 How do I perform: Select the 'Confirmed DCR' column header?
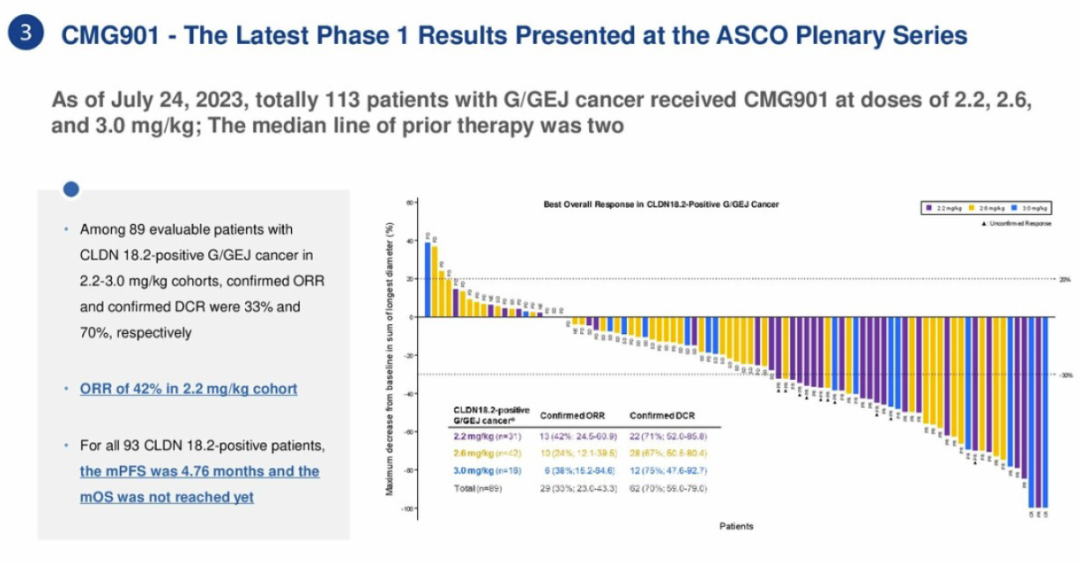pos(662,415)
